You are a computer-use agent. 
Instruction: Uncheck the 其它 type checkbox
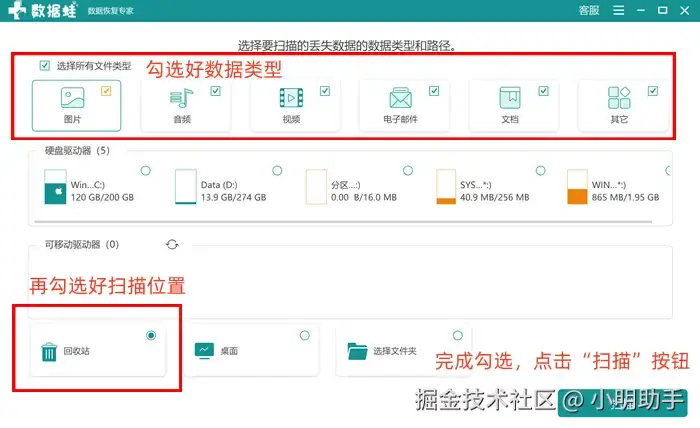tap(653, 91)
